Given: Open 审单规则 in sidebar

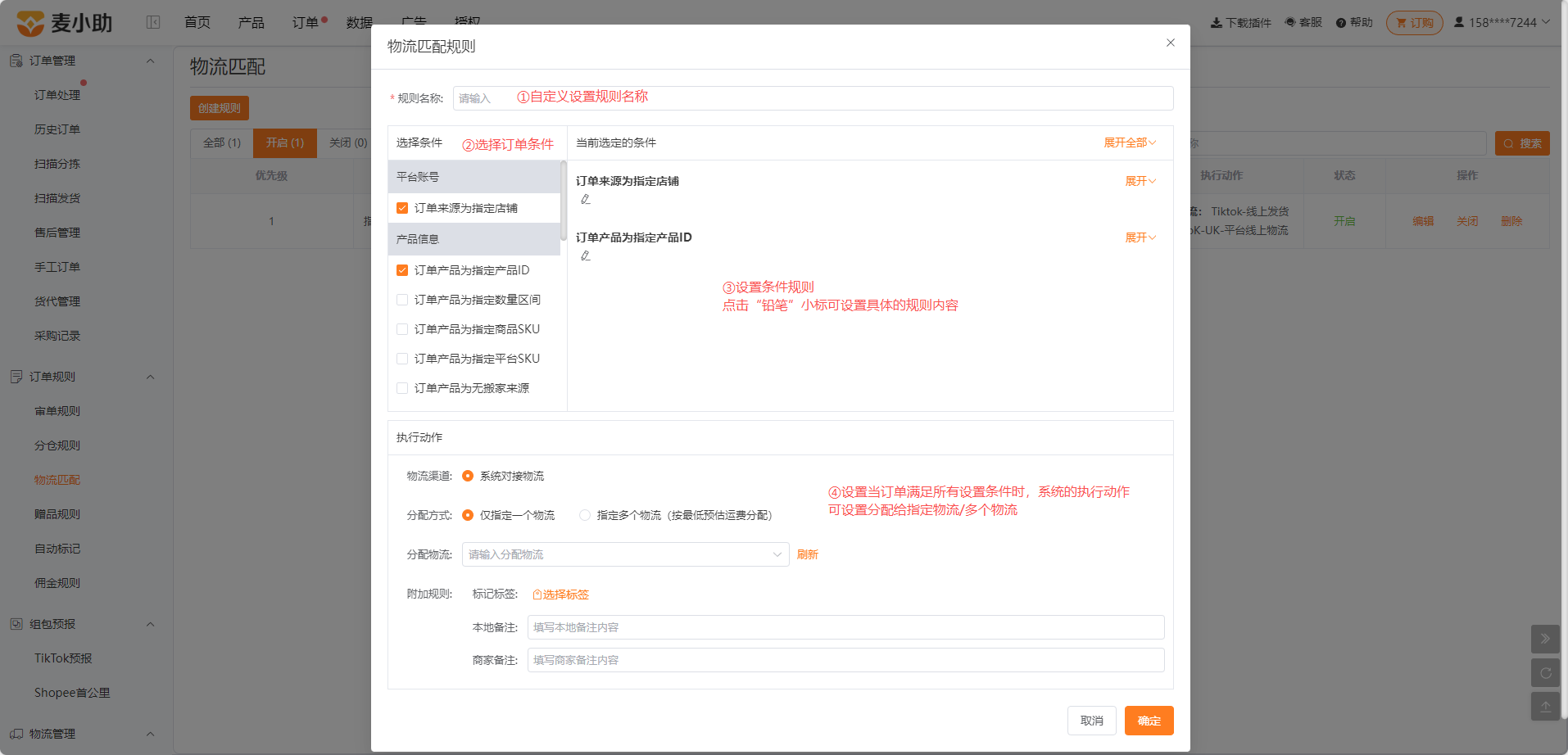Looking at the screenshot, I should coord(57,411).
